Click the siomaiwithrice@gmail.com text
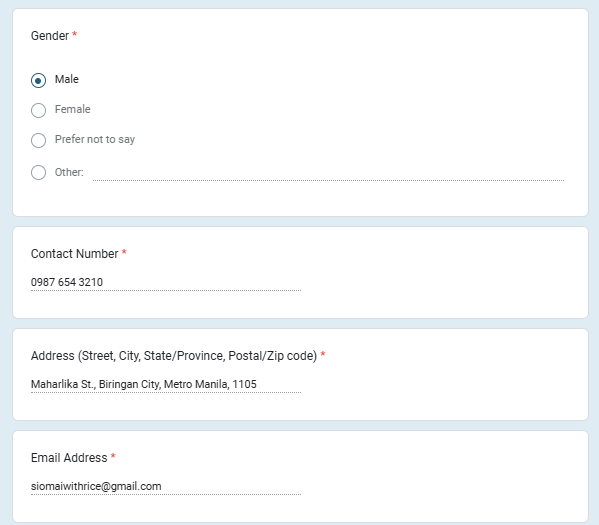599x525 pixels. click(x=96, y=486)
